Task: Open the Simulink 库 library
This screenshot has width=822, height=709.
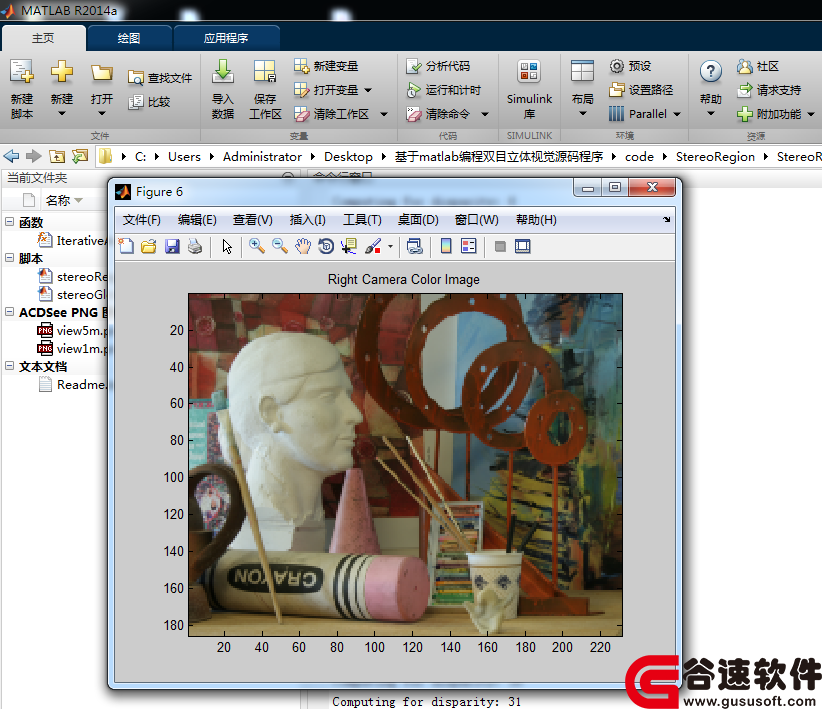Action: (529, 89)
